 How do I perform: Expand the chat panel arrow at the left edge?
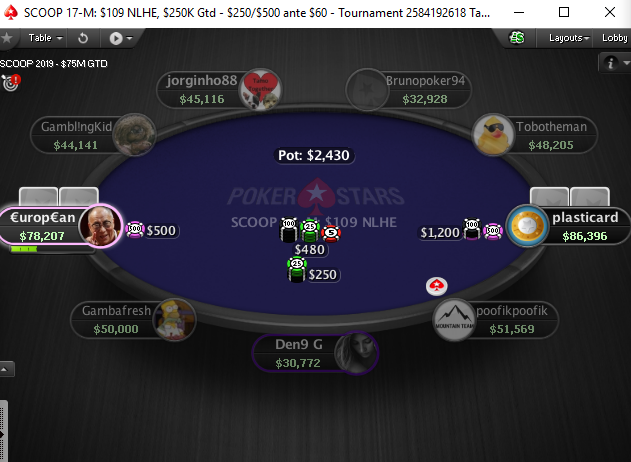4,369
